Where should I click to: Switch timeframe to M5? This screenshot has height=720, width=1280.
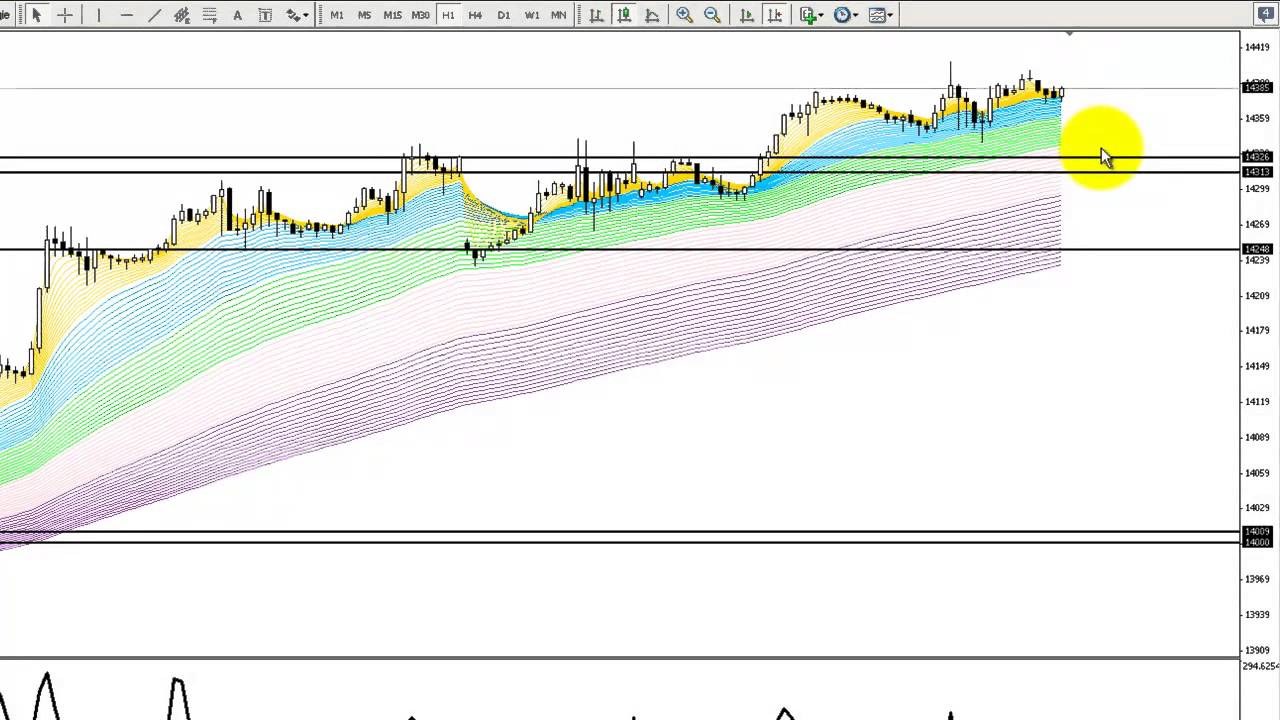[364, 15]
